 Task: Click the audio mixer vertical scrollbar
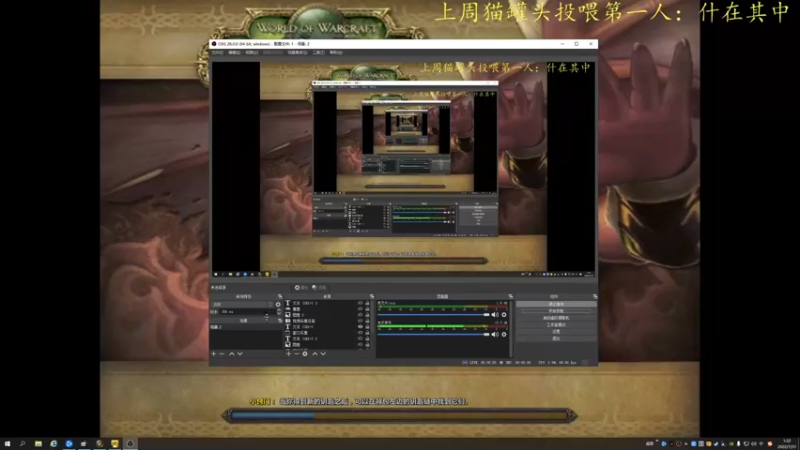tap(511, 329)
